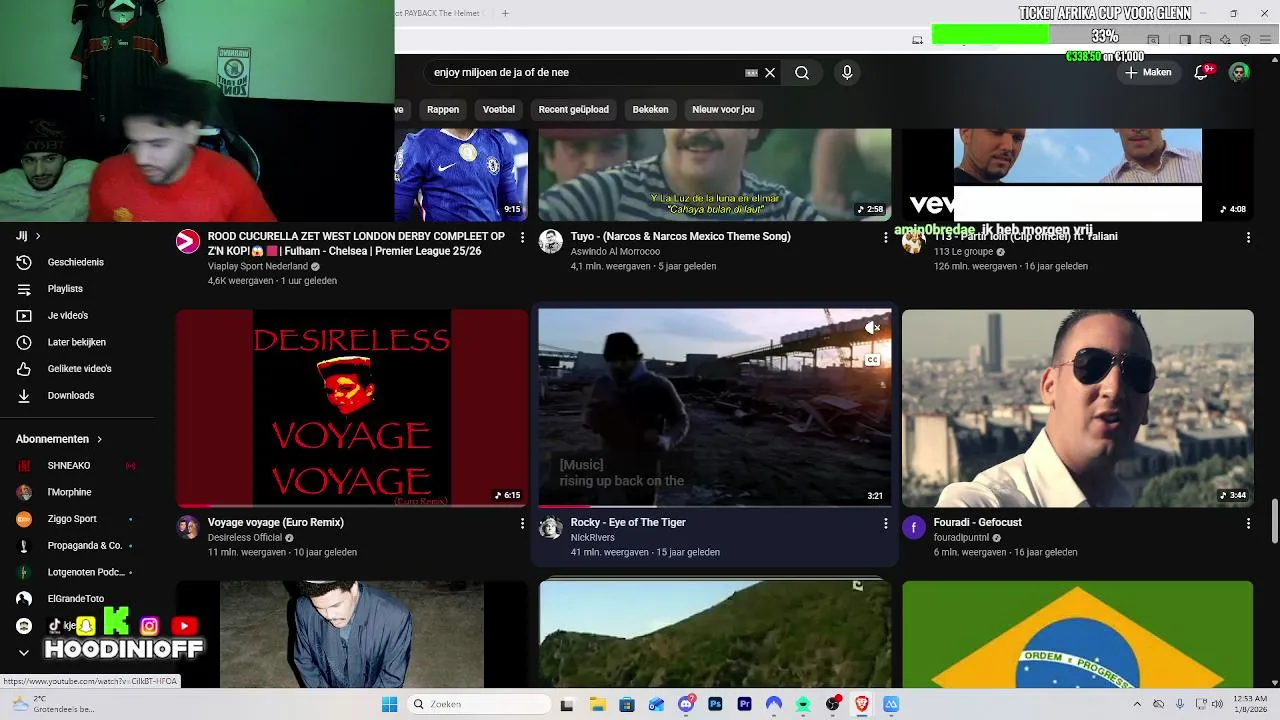Expand the Abonnementen section

pyautogui.click(x=59, y=439)
